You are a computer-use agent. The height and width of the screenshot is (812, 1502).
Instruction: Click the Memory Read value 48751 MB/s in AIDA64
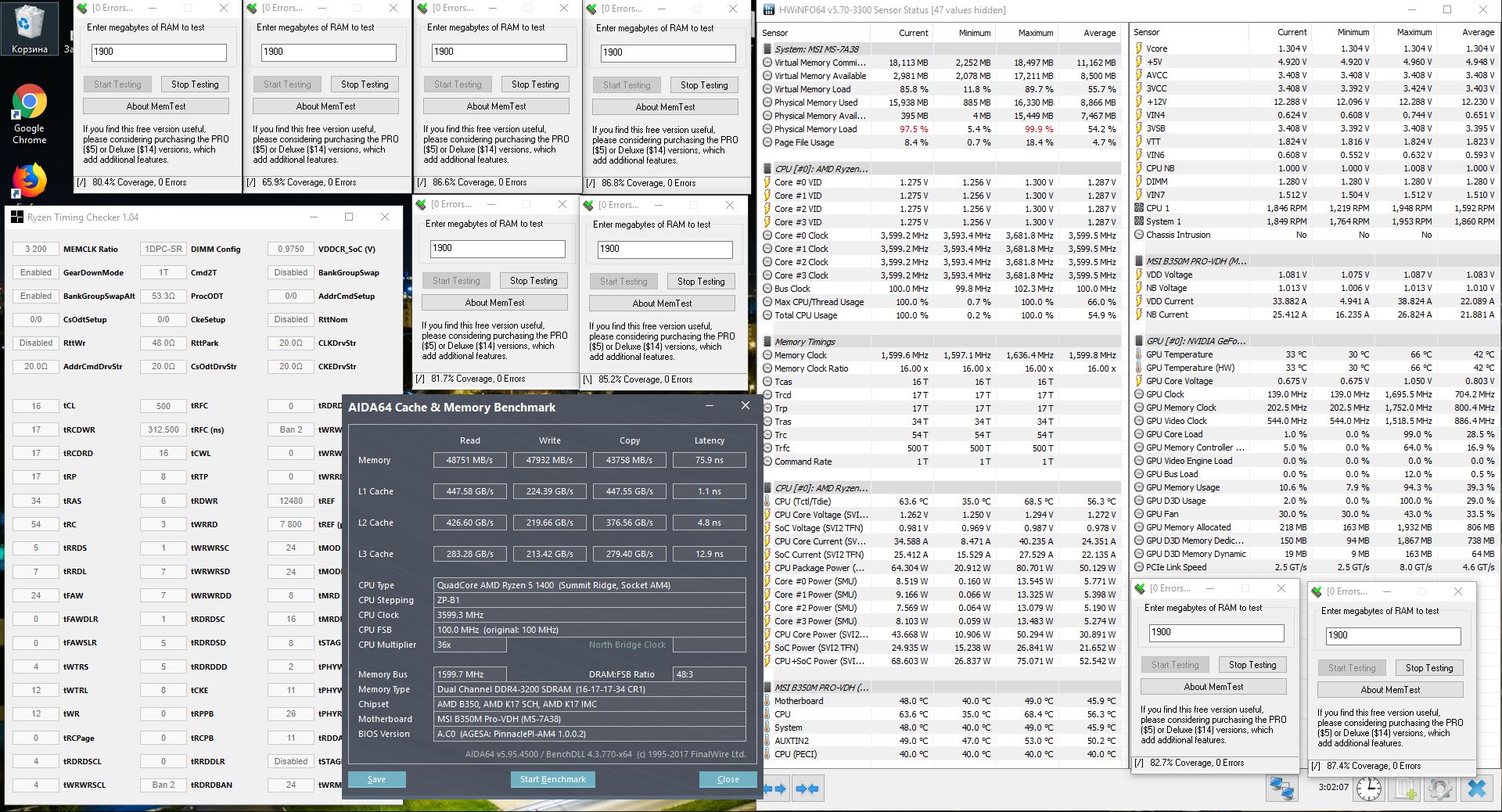coord(469,460)
